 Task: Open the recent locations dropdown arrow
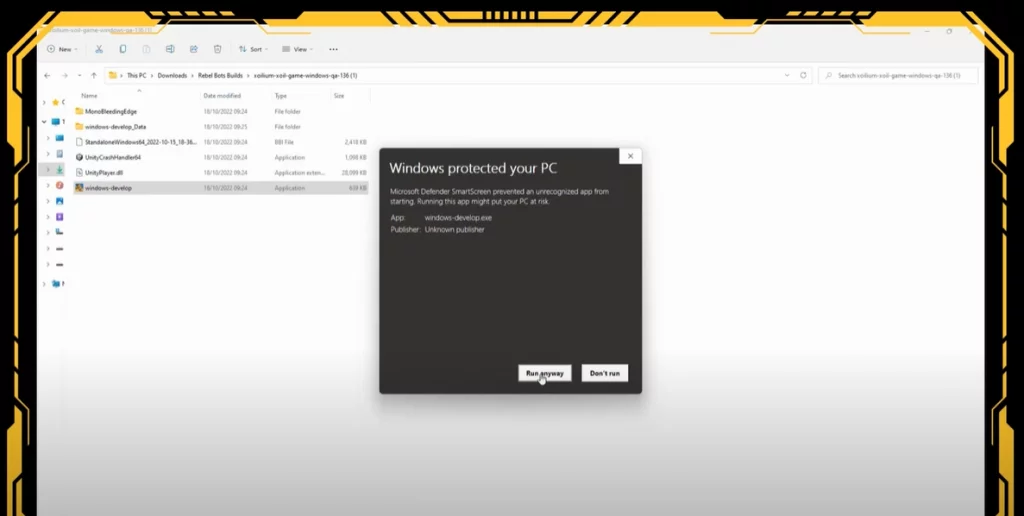click(79, 76)
